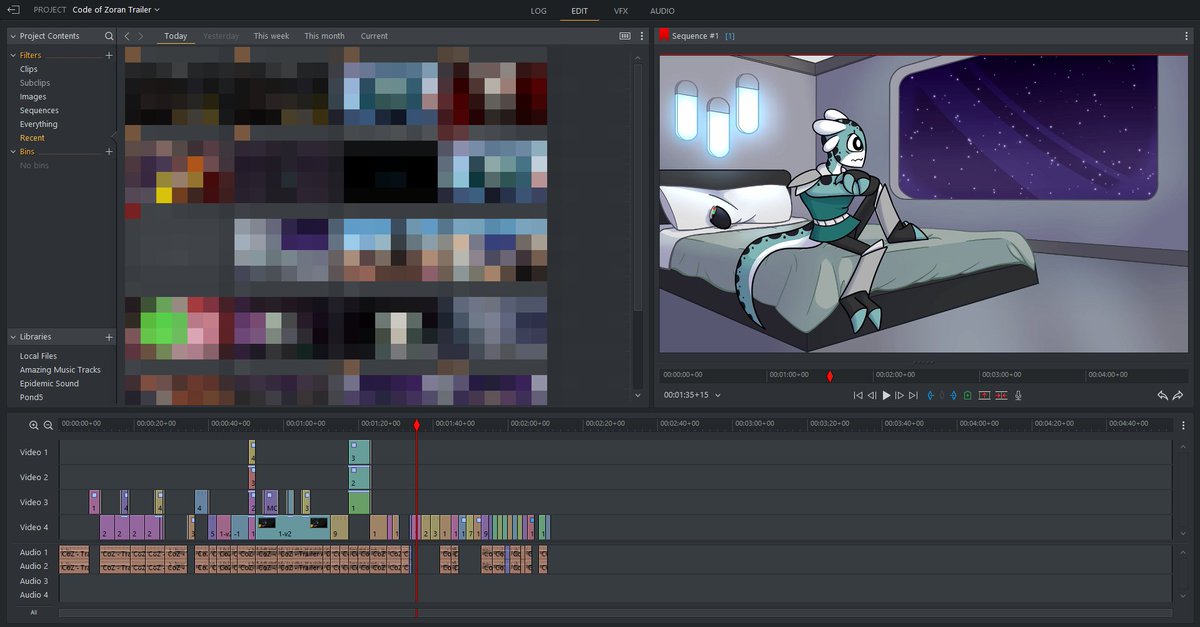The width and height of the screenshot is (1200, 627).
Task: Select the Video 1 track label
Action: [x=34, y=452]
